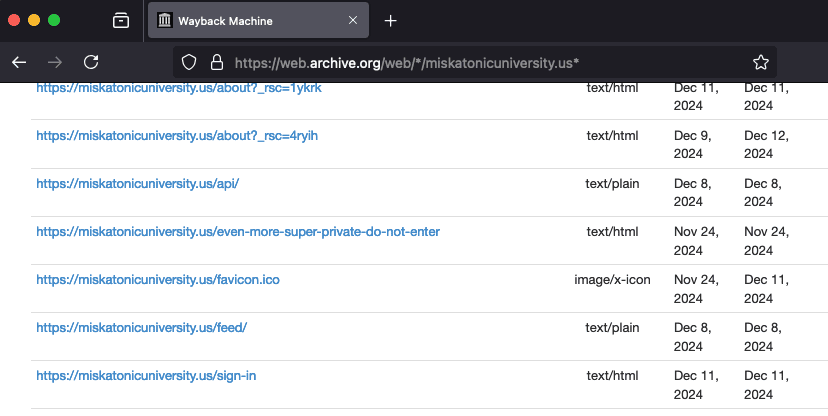
Task: Open the tab overview box icon
Action: coord(121,21)
